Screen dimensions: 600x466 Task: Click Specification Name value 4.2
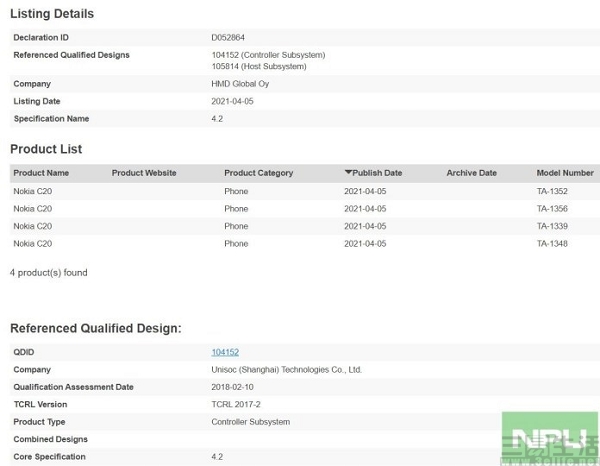217,119
